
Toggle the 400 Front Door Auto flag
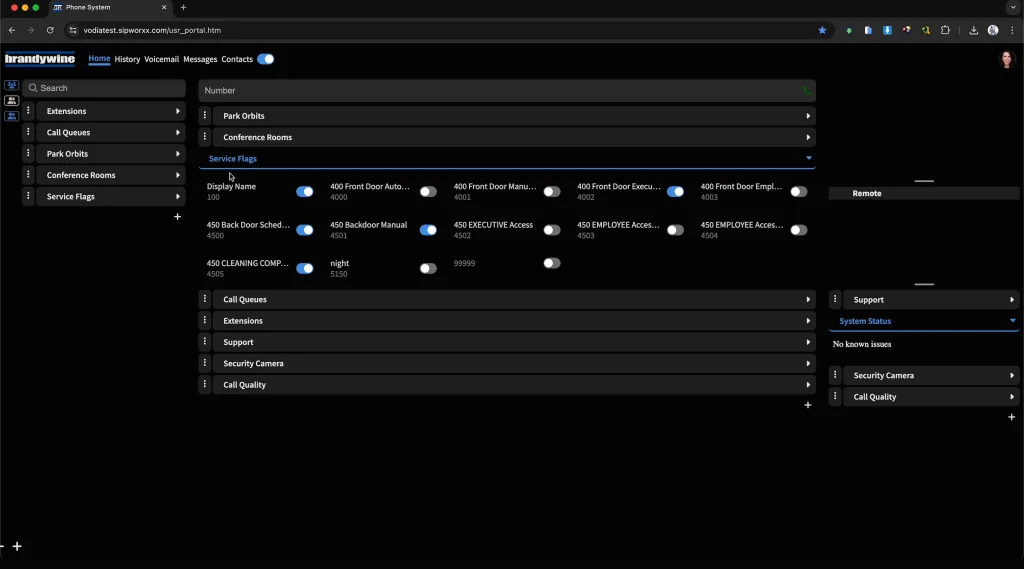tap(428, 191)
